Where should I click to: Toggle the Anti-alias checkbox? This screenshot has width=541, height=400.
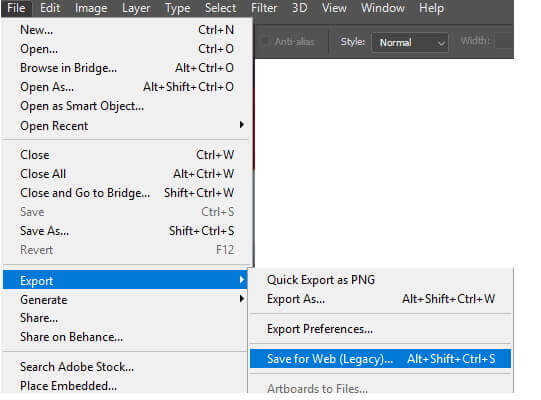tap(265, 42)
